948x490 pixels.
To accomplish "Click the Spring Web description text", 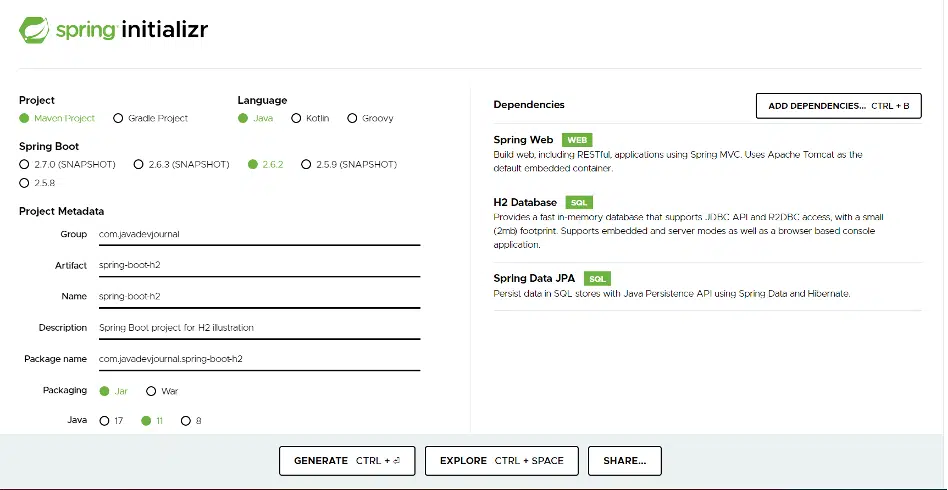I will [678, 162].
